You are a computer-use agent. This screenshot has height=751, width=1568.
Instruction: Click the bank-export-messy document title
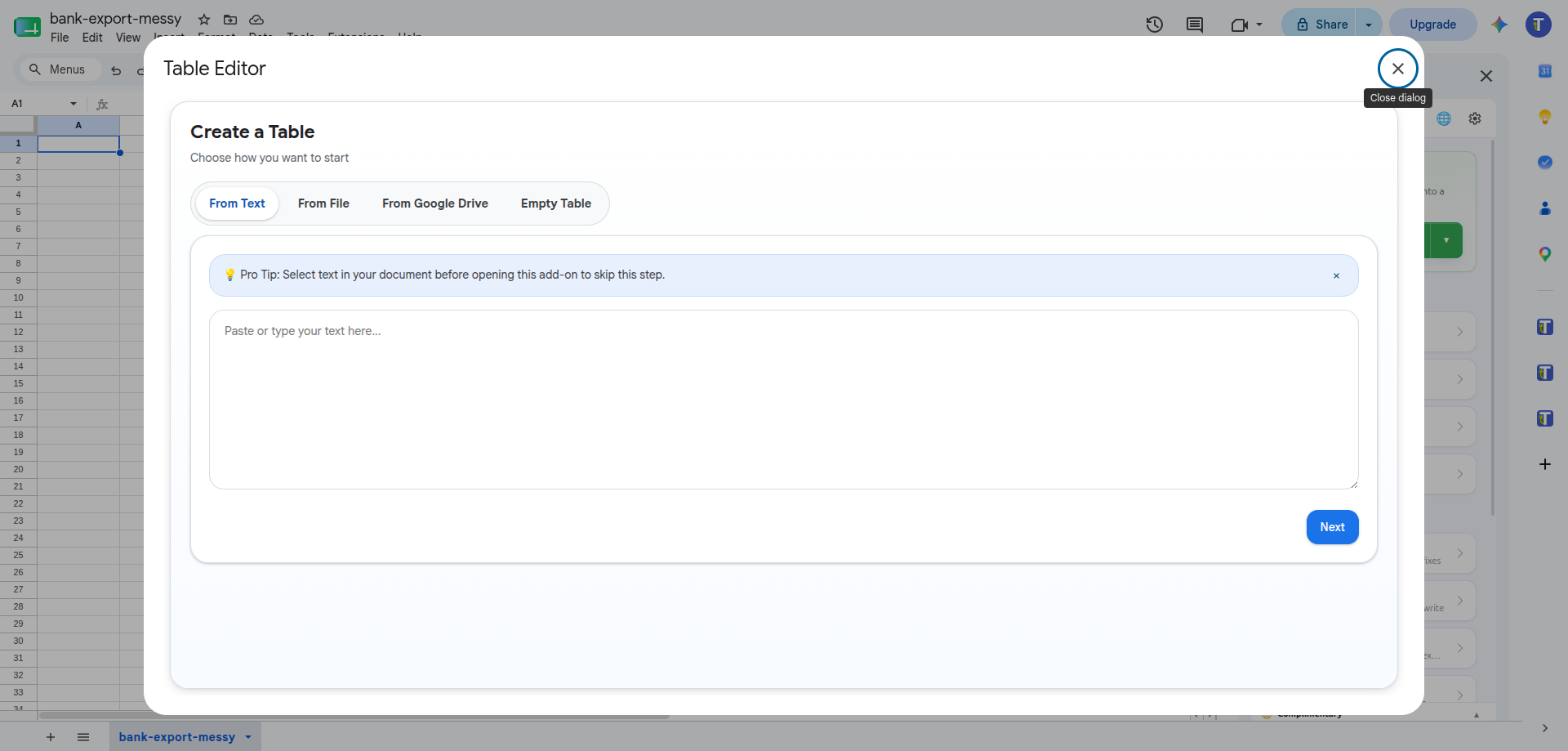click(115, 19)
